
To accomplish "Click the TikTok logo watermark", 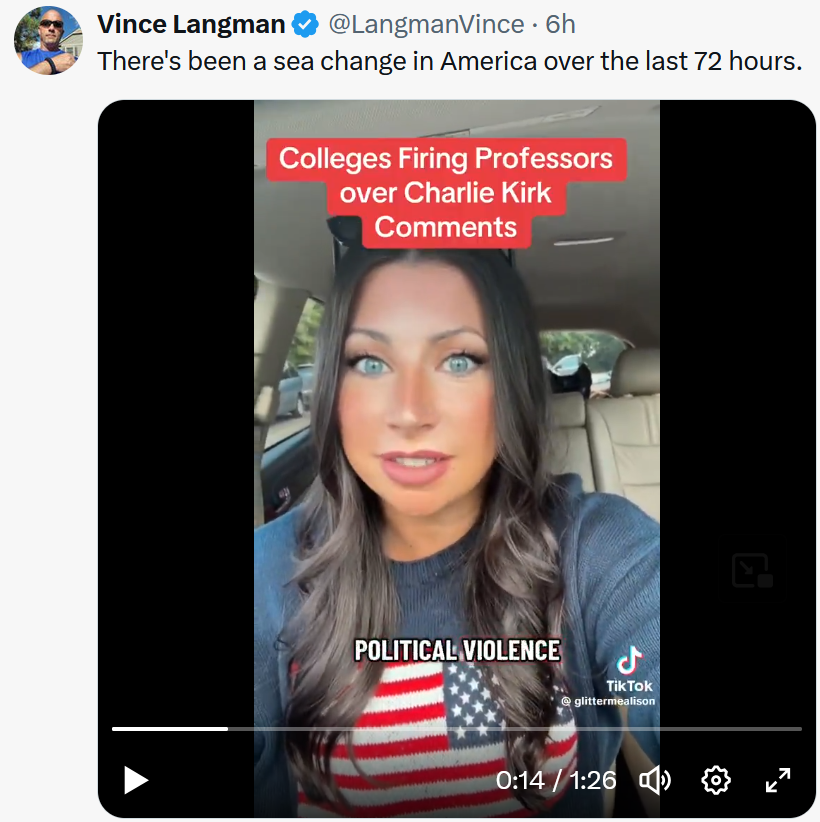I will [629, 662].
